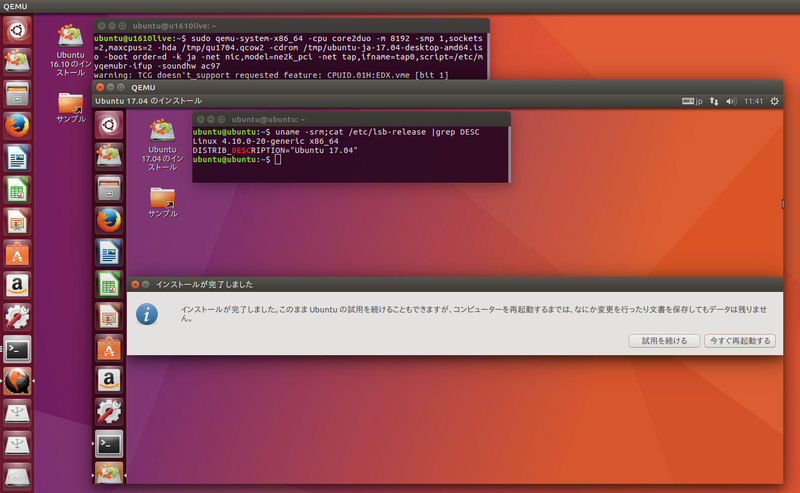Screen dimensions: 800x493
Task: Open installer shortcut in guest launcher
Action: click(109, 157)
